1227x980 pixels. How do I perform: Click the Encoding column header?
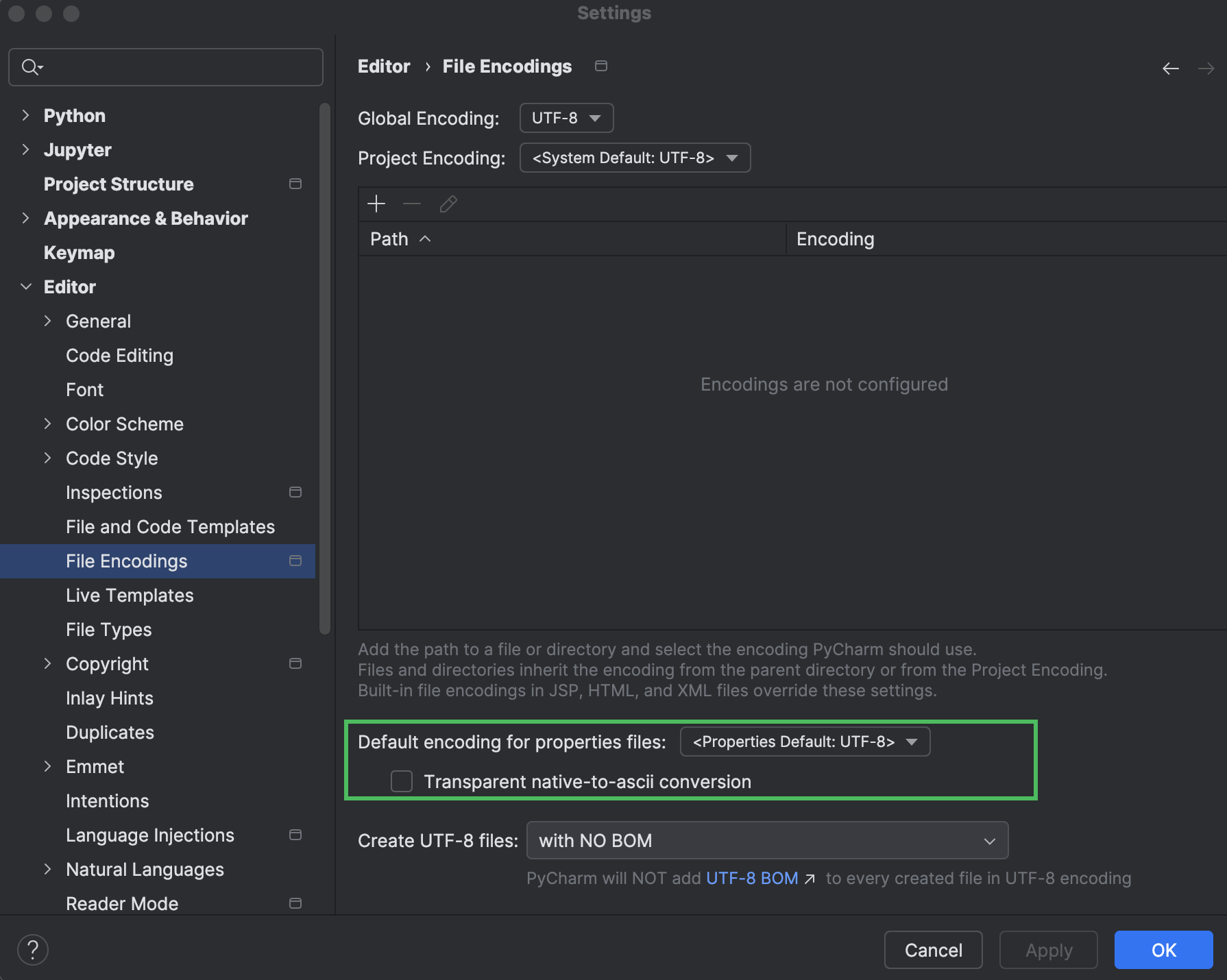click(835, 239)
